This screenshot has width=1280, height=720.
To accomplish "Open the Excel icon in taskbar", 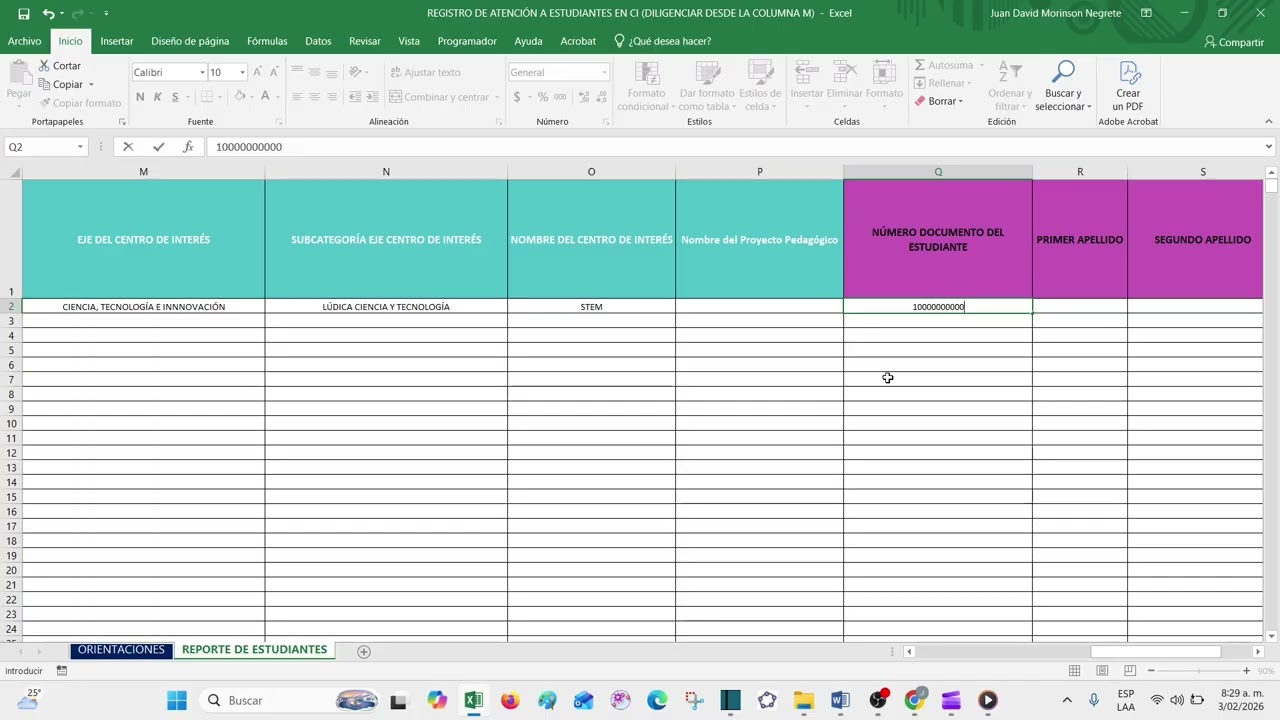I will (474, 700).
